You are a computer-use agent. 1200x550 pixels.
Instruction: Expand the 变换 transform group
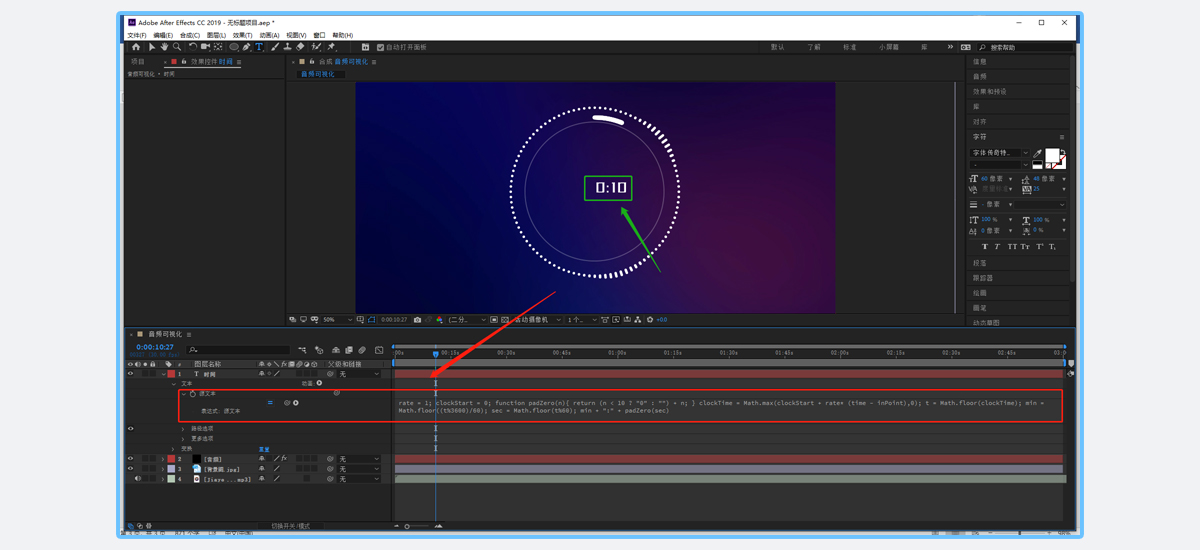click(173, 449)
